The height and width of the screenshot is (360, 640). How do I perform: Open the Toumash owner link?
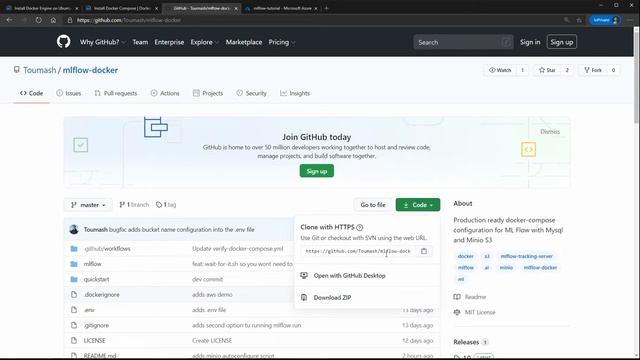(40, 70)
